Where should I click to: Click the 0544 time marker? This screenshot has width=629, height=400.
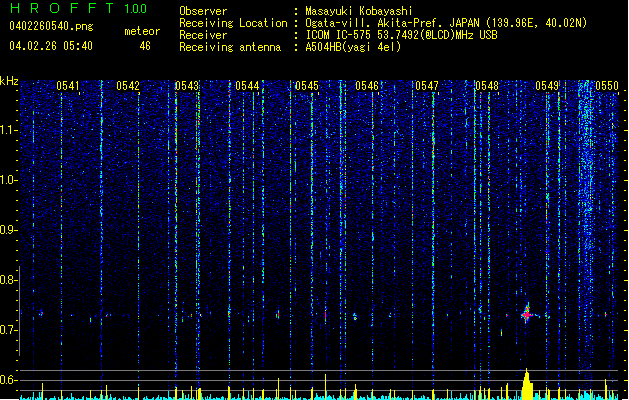click(247, 86)
